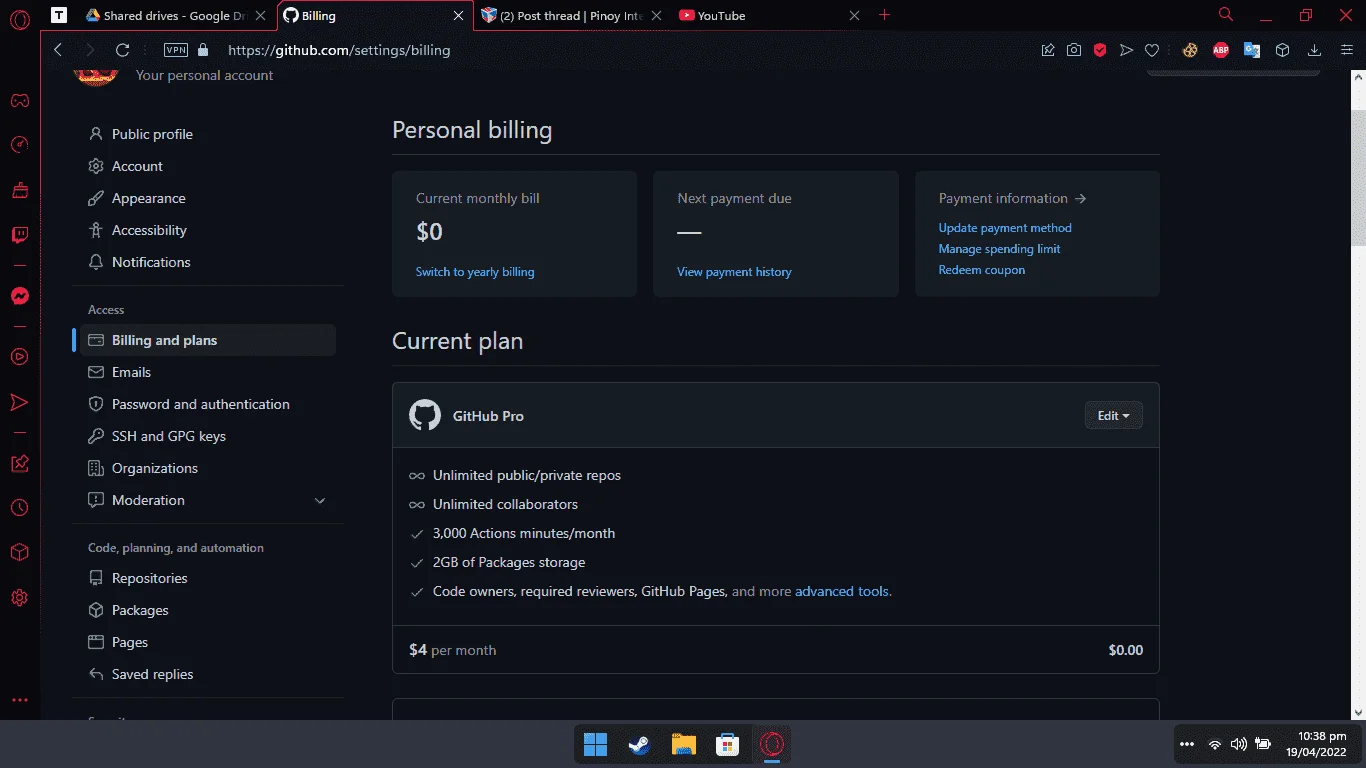Viewport: 1366px width, 768px height.
Task: Open the History clock icon in sidebar
Action: point(19,508)
